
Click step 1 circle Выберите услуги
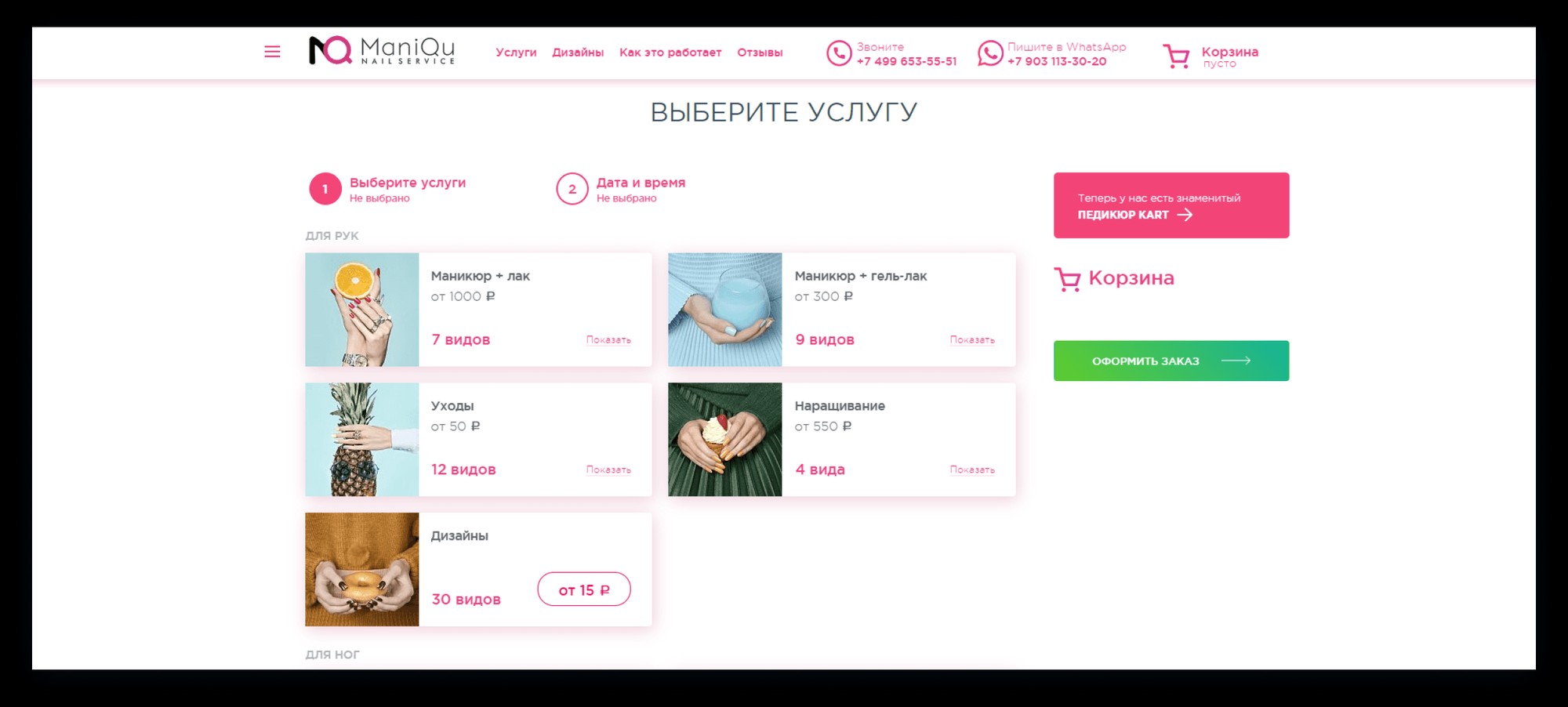pyautogui.click(x=325, y=189)
